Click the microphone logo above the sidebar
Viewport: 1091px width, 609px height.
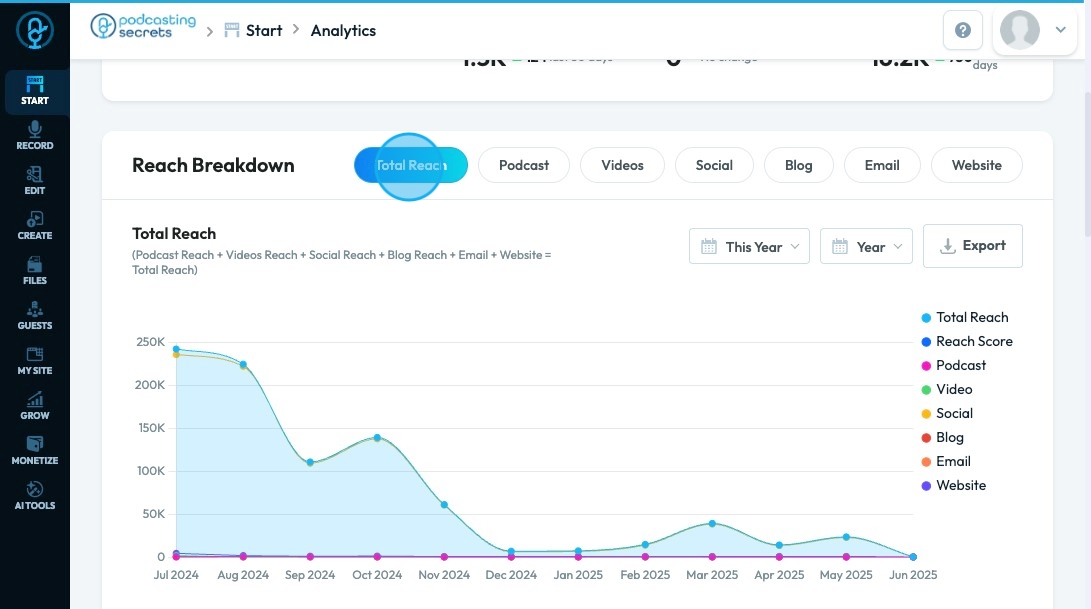(x=35, y=31)
